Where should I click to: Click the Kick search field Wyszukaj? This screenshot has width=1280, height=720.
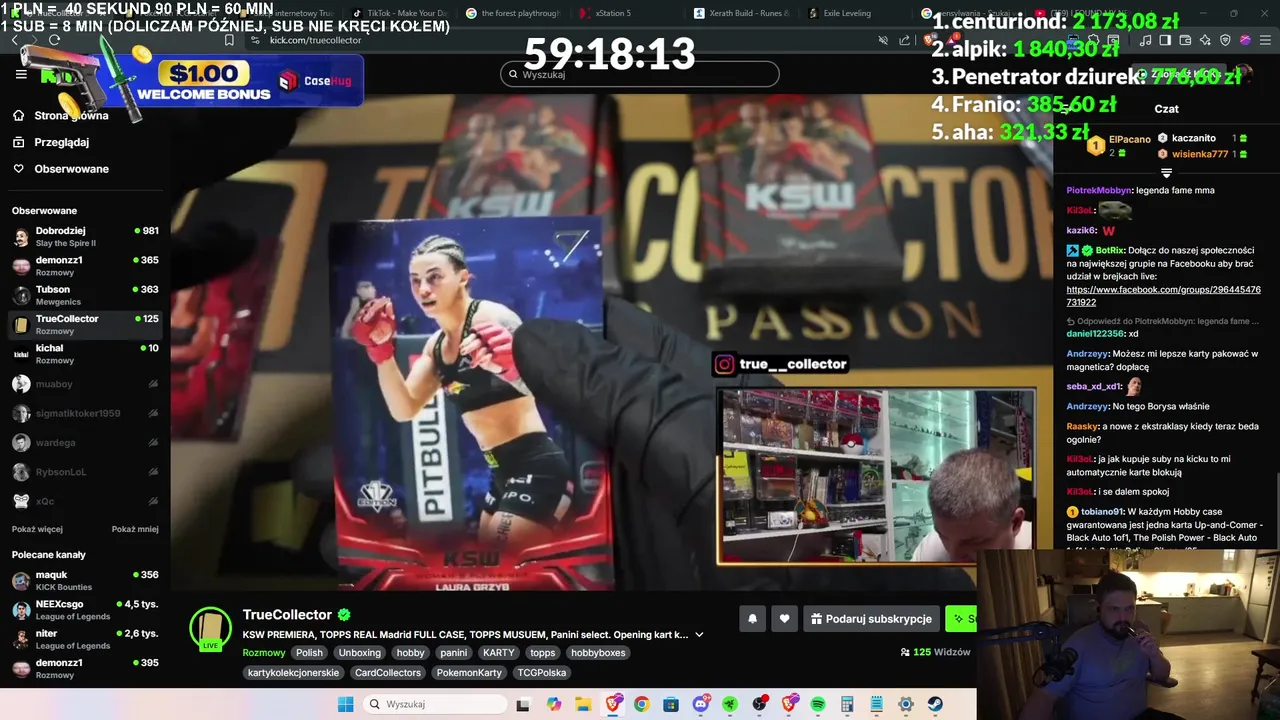pyautogui.click(x=640, y=74)
